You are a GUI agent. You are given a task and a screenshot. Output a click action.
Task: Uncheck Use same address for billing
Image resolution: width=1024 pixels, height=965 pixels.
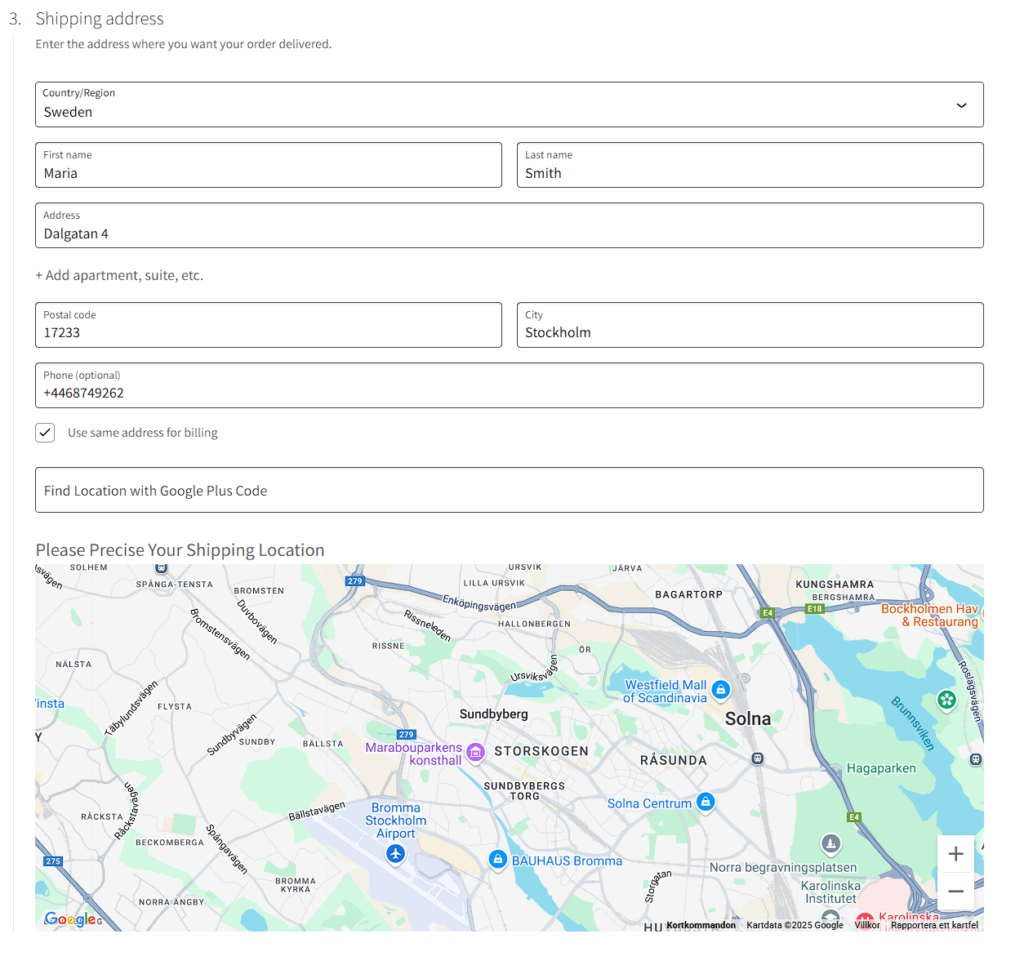tap(45, 432)
